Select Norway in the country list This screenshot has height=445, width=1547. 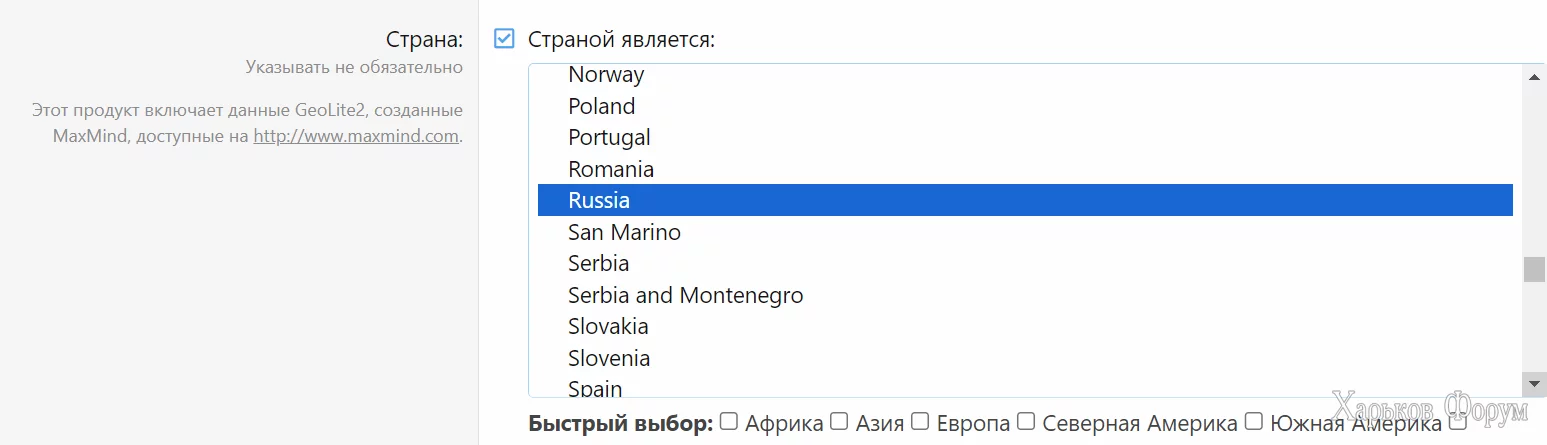point(606,75)
